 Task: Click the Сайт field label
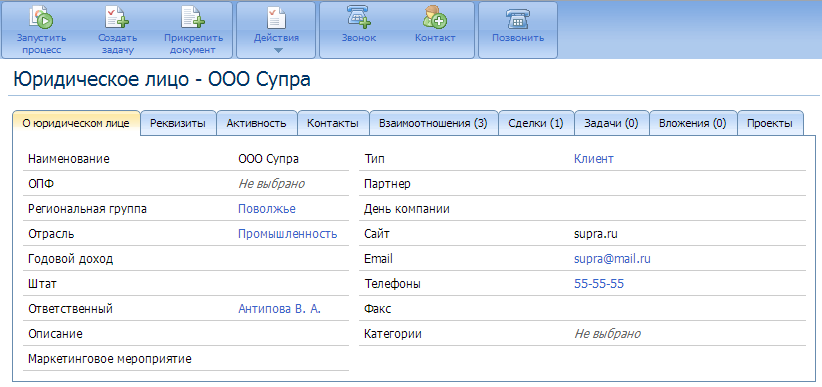click(x=376, y=234)
